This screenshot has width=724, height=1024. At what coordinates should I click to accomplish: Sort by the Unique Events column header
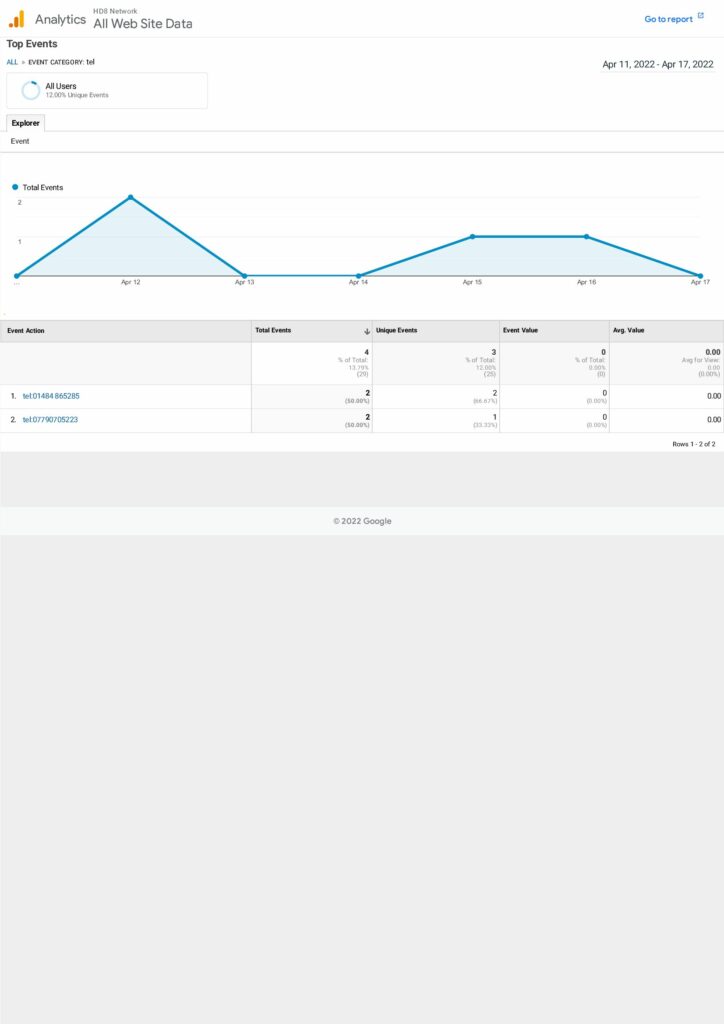397,331
